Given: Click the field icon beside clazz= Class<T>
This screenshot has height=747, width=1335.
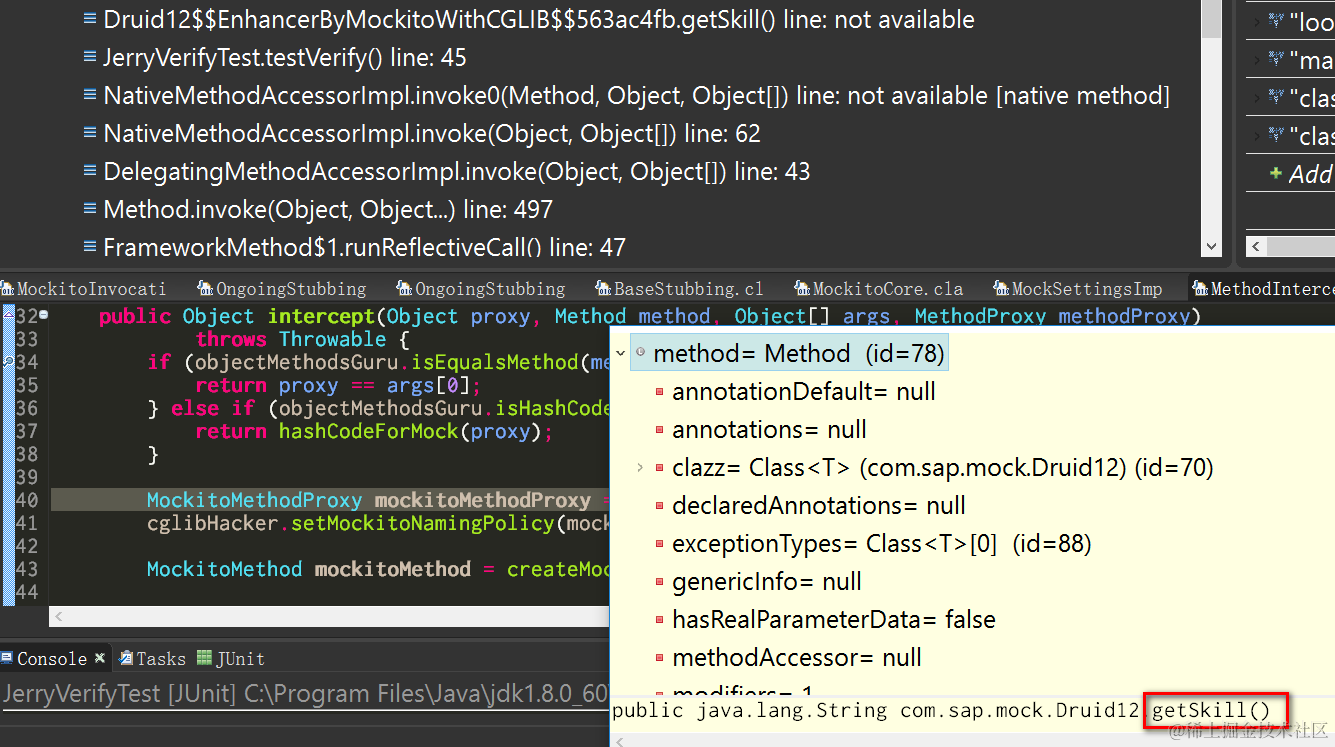Looking at the screenshot, I should click(x=659, y=468).
